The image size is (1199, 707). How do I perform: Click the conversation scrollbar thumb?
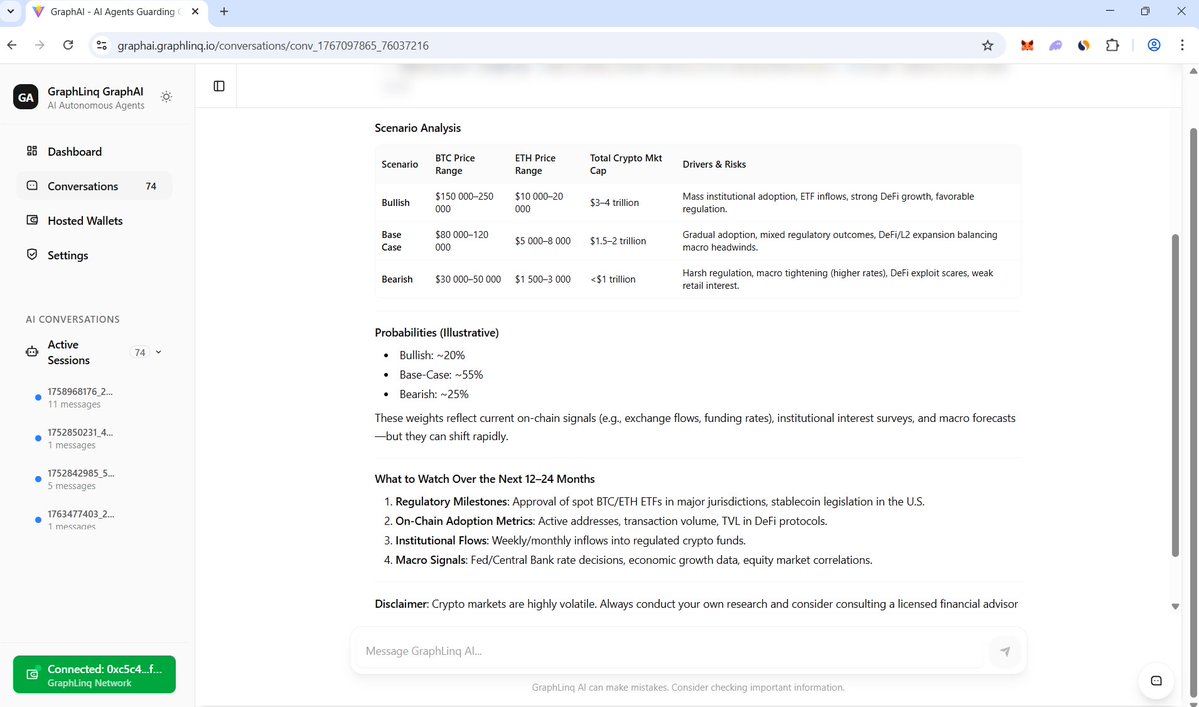[x=1175, y=395]
